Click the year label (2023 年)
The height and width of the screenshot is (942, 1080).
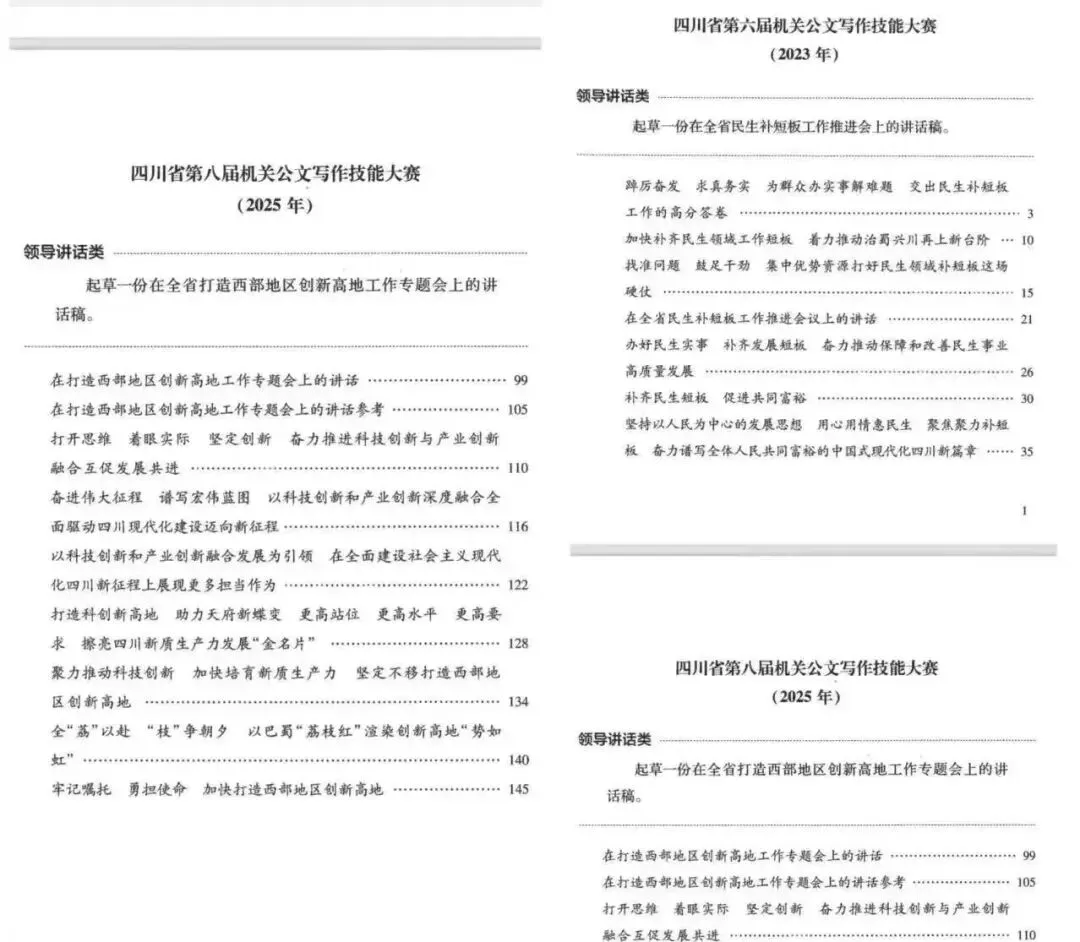point(804,54)
